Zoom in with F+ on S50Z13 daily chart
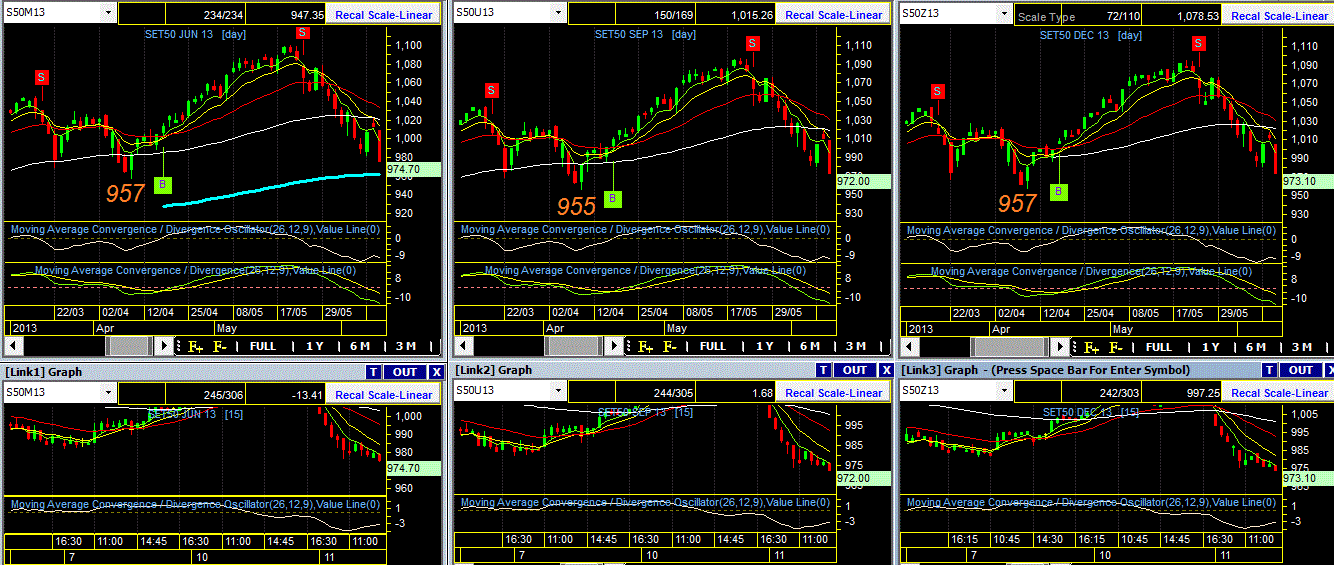Viewport: 1334px width, 565px height. pyautogui.click(x=1091, y=347)
